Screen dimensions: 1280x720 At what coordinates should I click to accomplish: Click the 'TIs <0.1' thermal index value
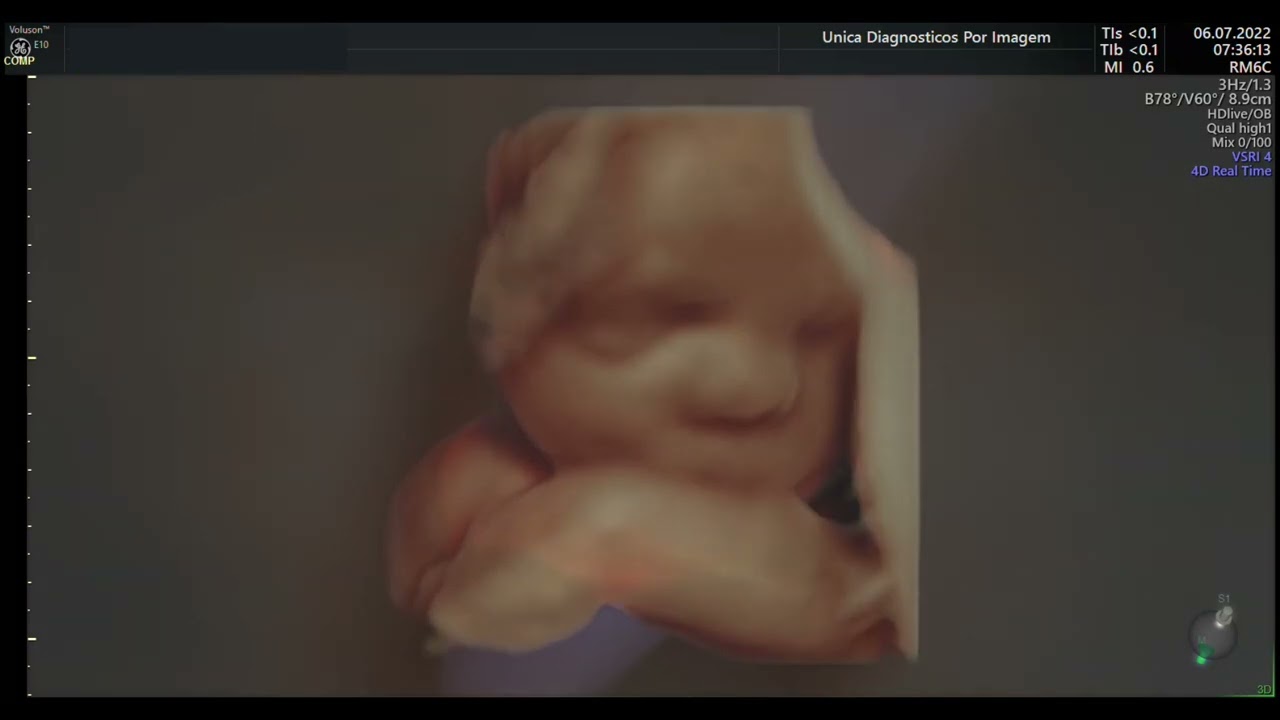pyautogui.click(x=1129, y=33)
